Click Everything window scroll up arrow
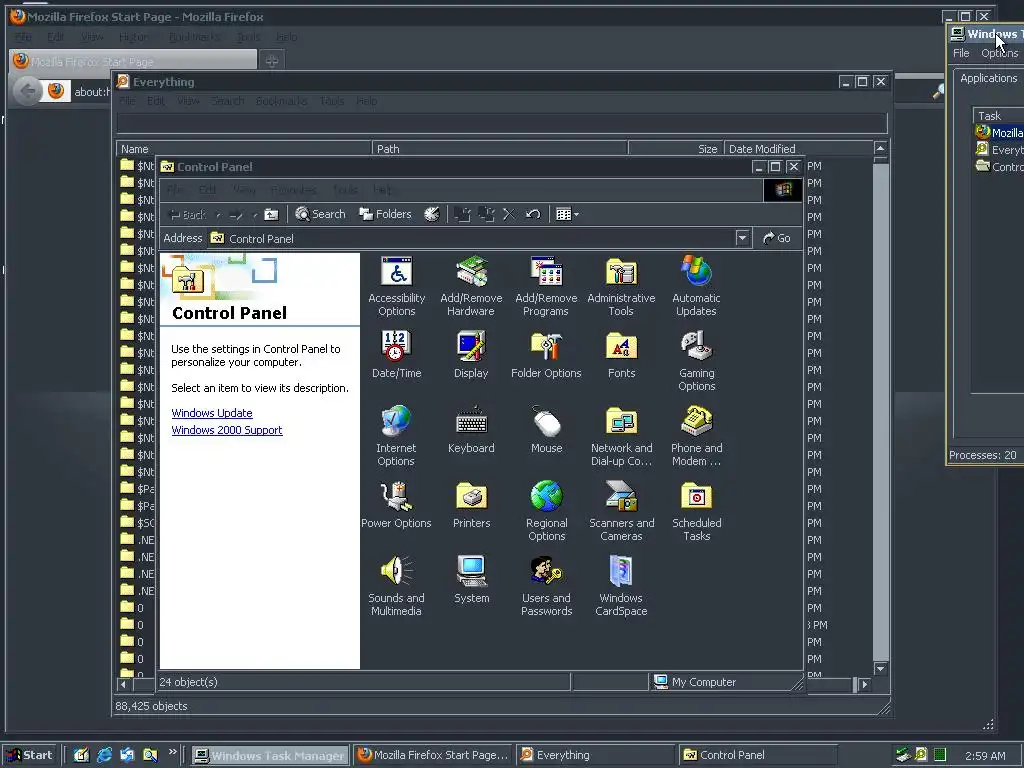Screen dimensions: 1024x768 (880, 148)
